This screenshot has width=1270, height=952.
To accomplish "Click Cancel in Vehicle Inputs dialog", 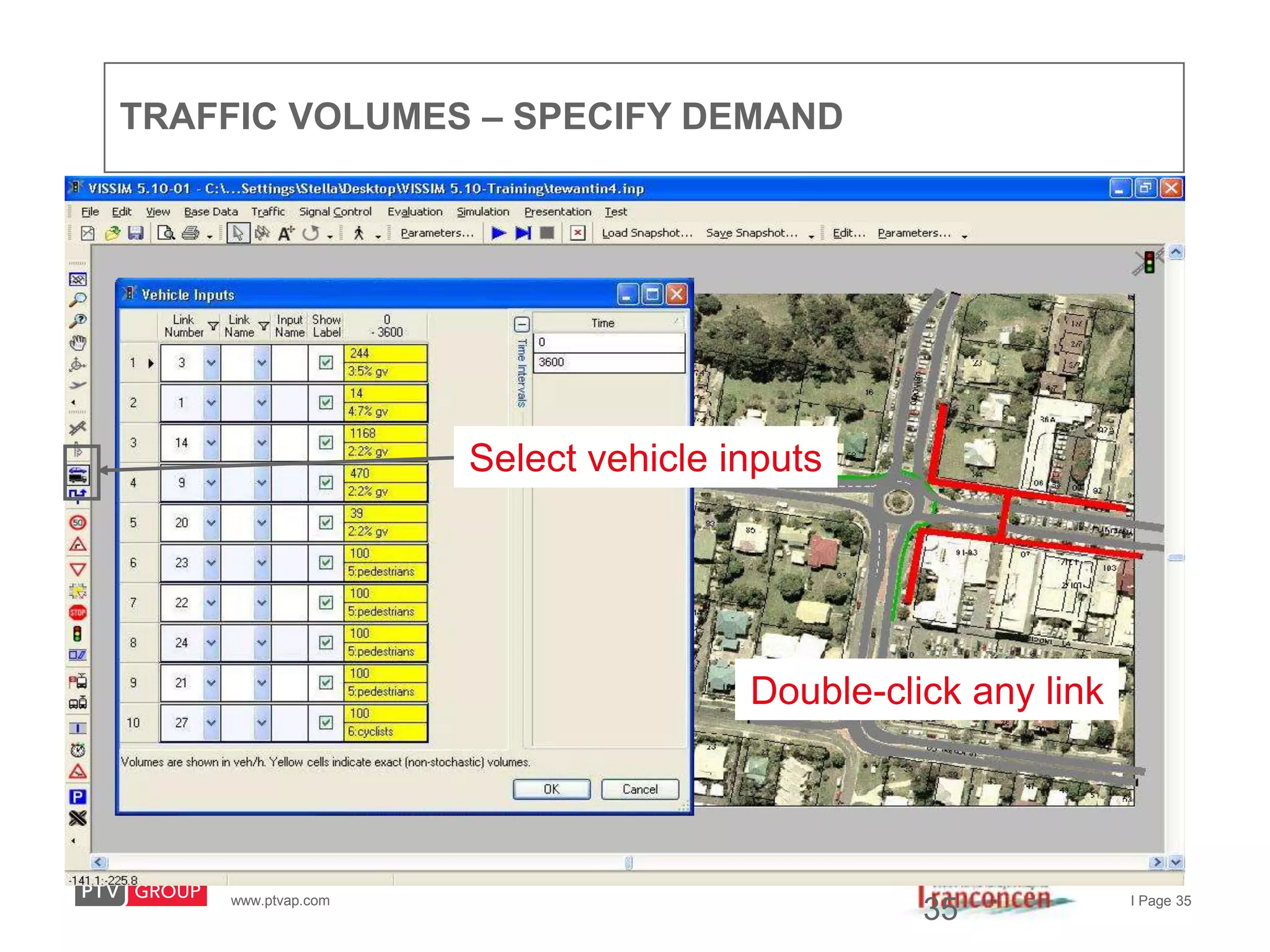I will [x=640, y=789].
